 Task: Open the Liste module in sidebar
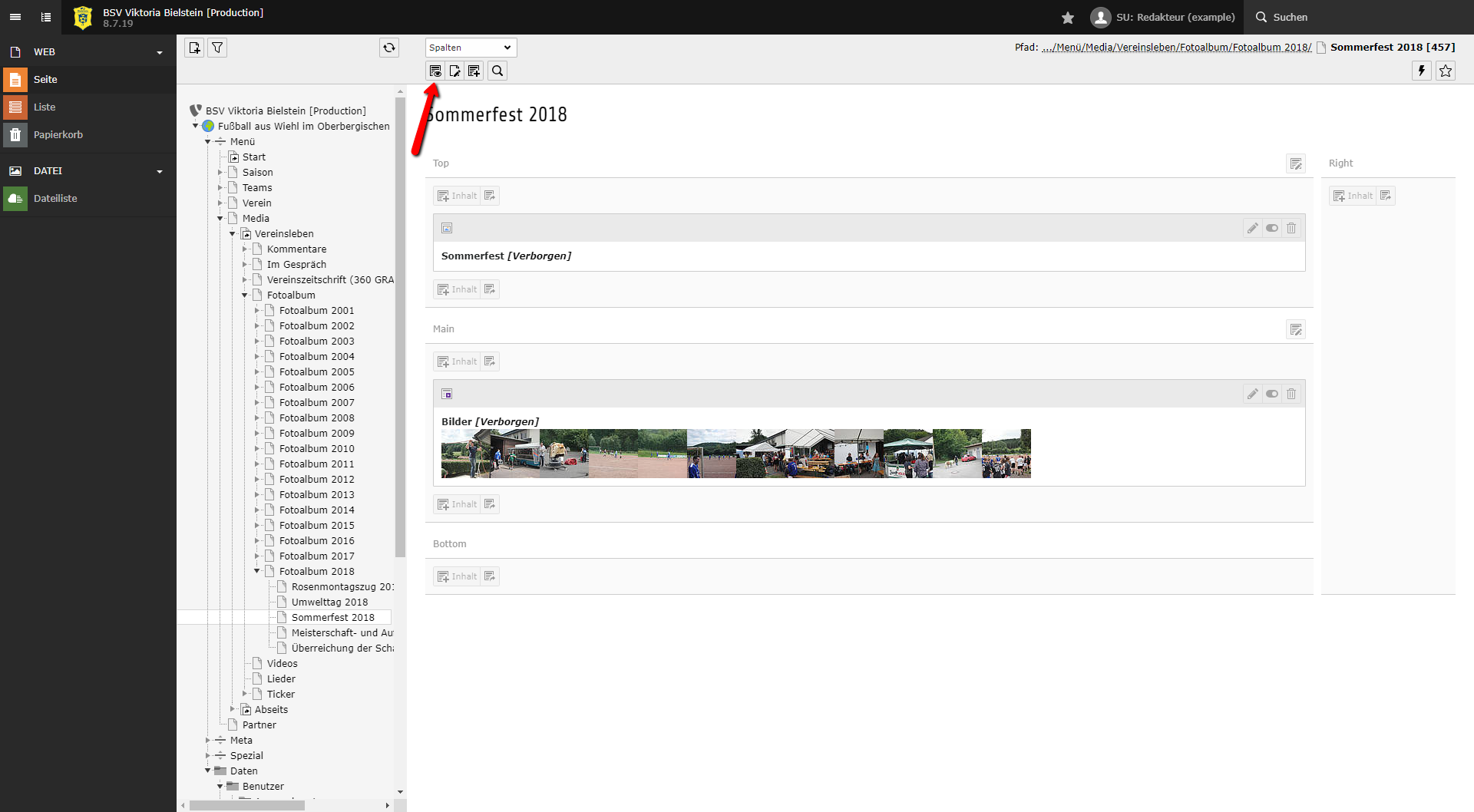pyautogui.click(x=45, y=107)
